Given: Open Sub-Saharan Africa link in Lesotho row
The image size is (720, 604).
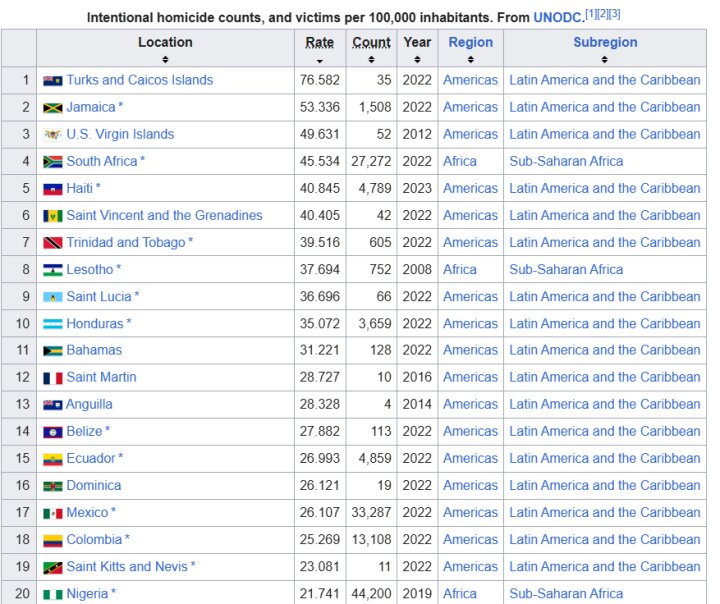Looking at the screenshot, I should click(x=566, y=270).
